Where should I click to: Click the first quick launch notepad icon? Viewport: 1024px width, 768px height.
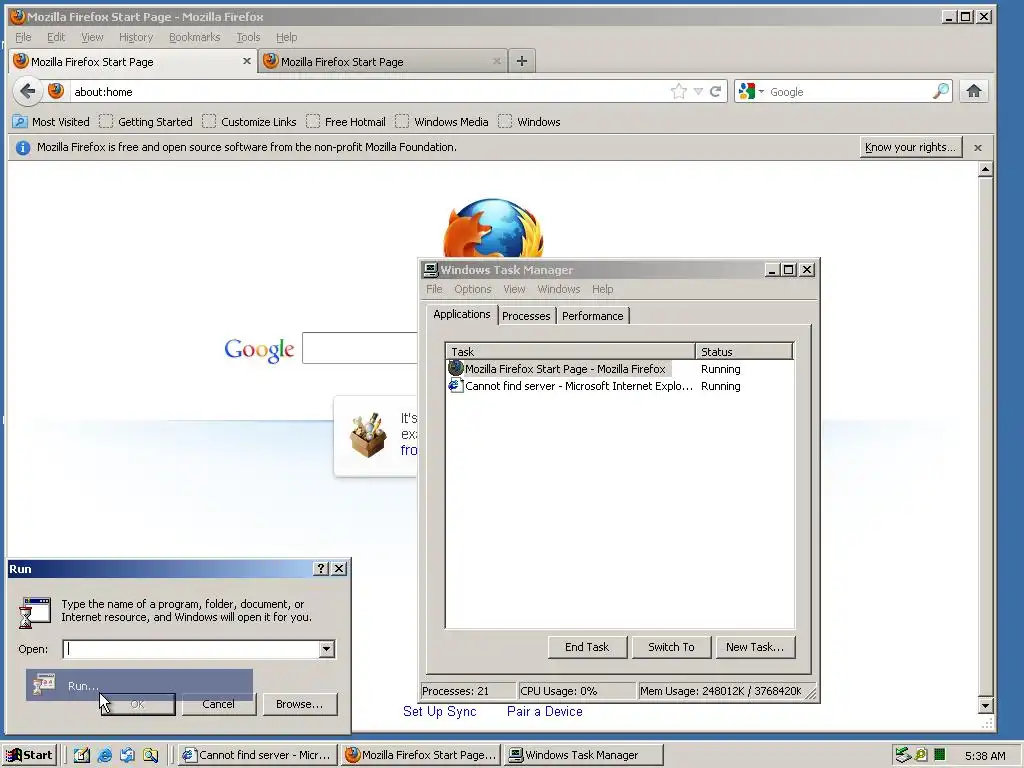(x=82, y=755)
